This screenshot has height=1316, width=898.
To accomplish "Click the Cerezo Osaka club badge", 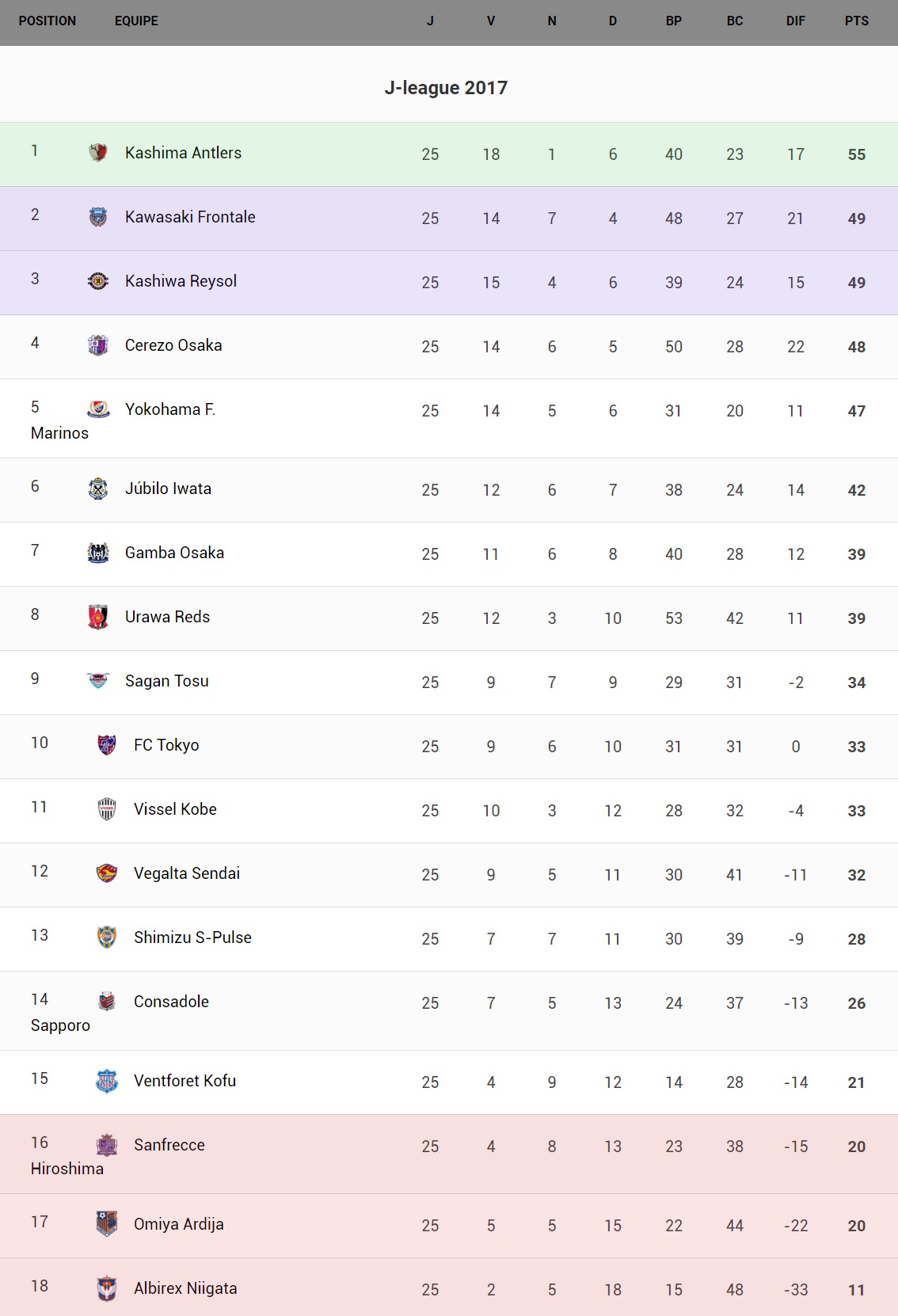I will pyautogui.click(x=98, y=344).
